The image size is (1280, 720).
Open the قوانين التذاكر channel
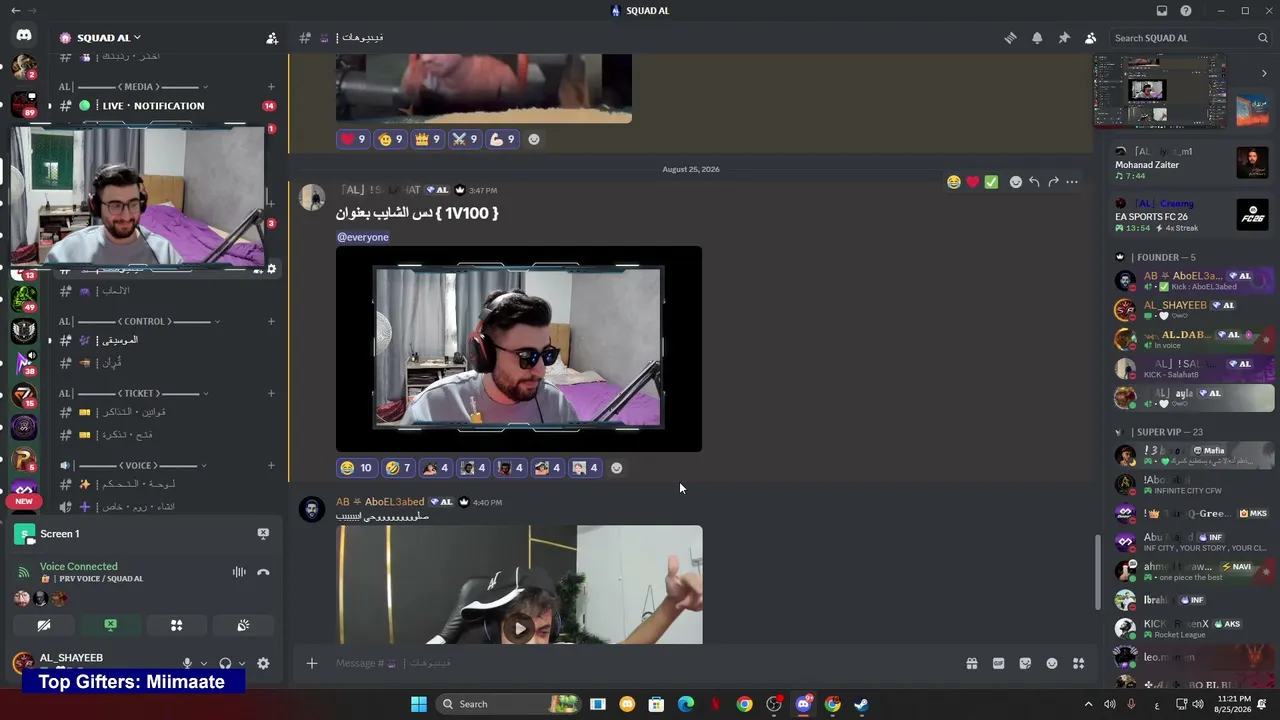pyautogui.click(x=165, y=412)
